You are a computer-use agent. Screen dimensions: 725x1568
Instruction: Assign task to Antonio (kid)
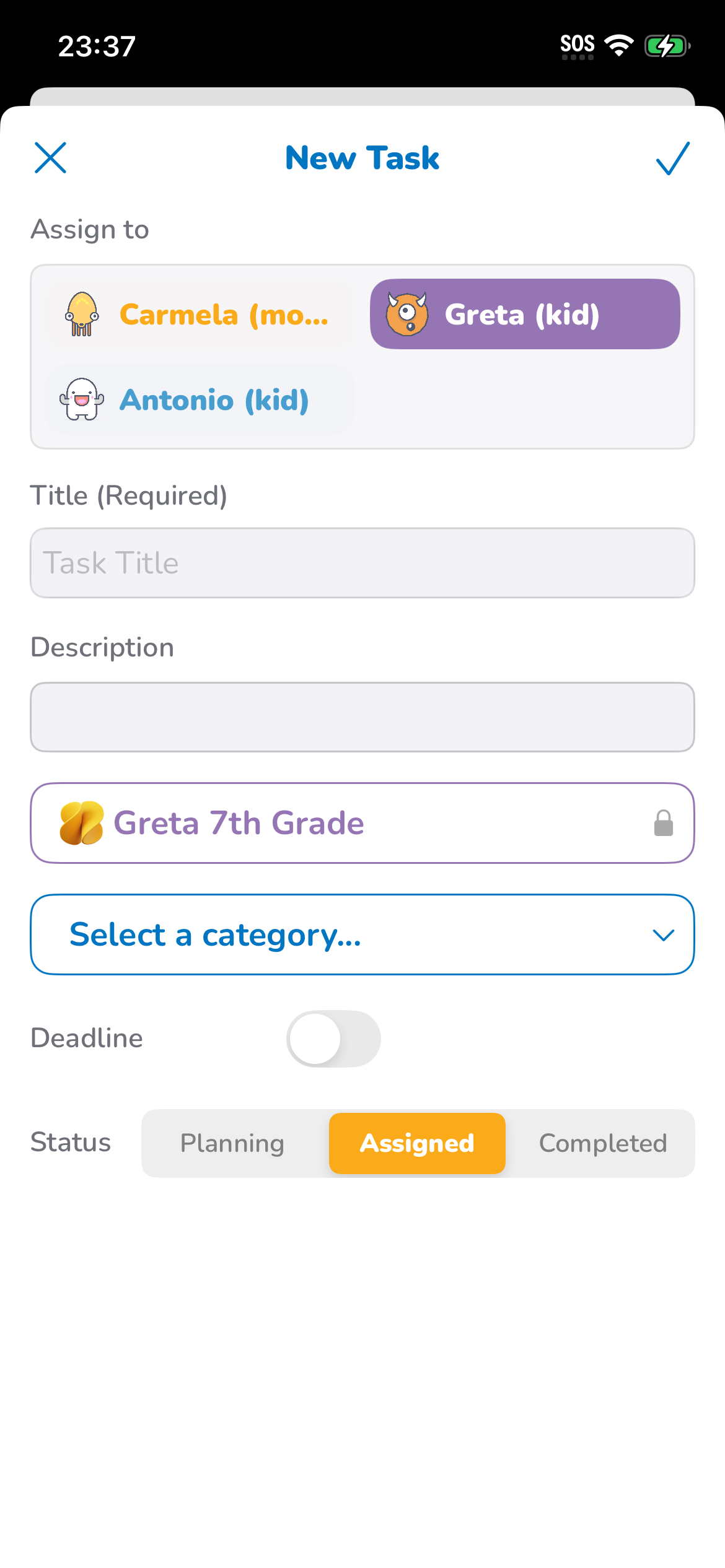click(200, 400)
